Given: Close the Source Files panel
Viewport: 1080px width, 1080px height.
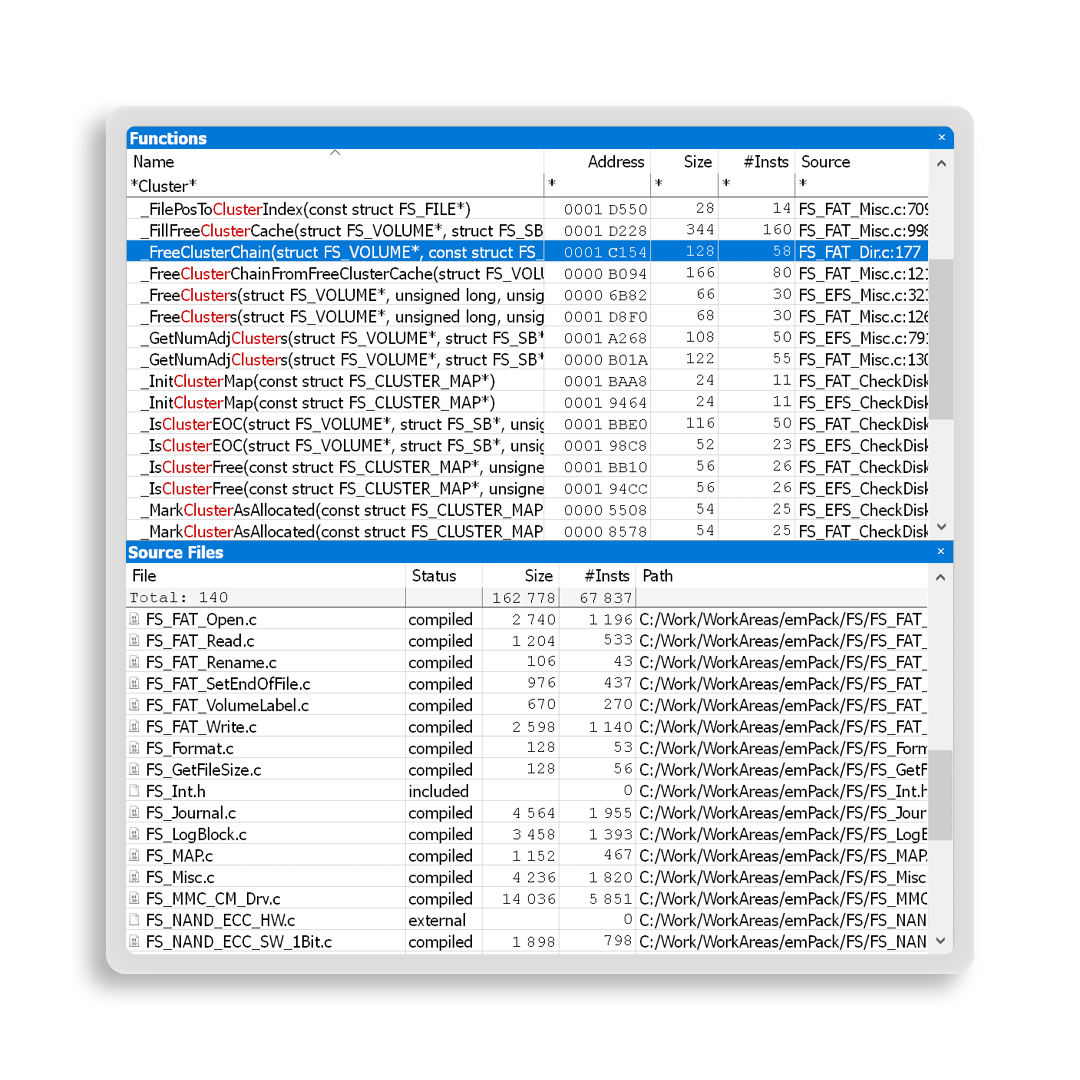Looking at the screenshot, I should click(x=941, y=552).
